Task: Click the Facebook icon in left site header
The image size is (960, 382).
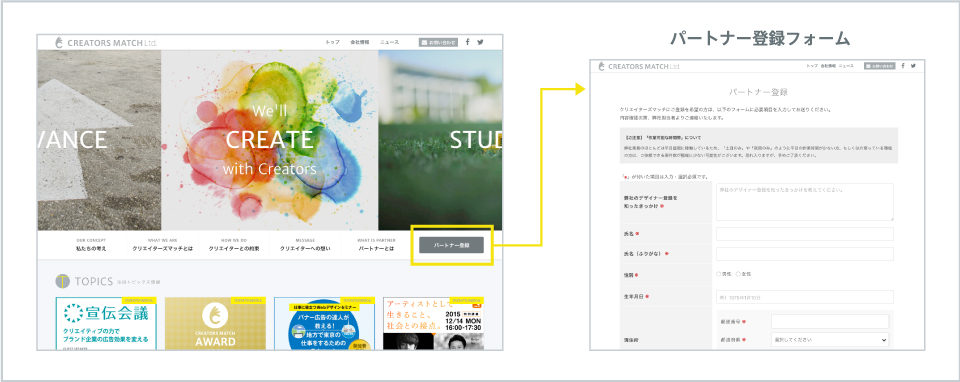Action: [468, 42]
